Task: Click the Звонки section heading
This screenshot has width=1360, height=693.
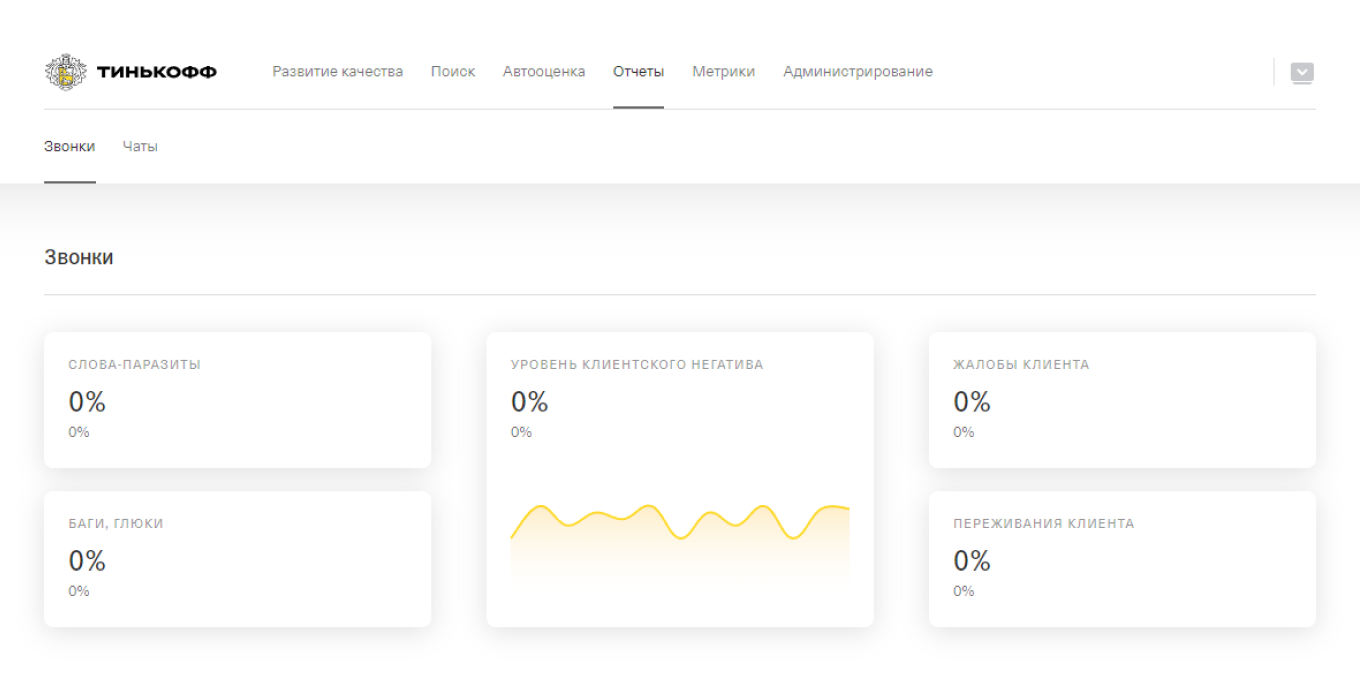Action: click(x=79, y=258)
